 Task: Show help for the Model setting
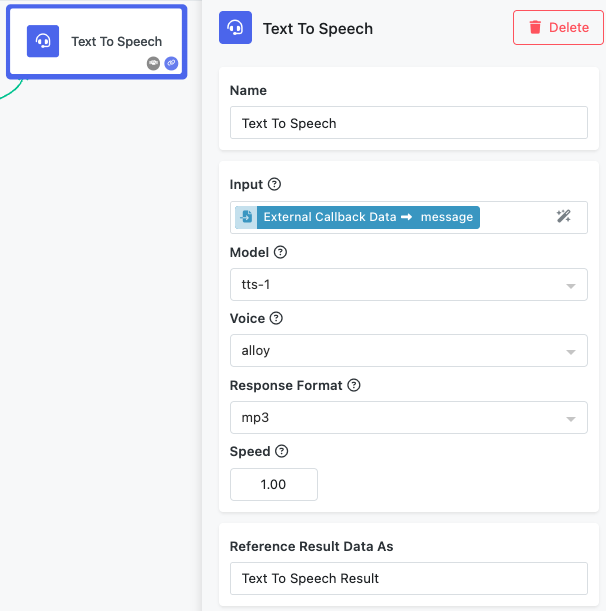pyautogui.click(x=280, y=252)
